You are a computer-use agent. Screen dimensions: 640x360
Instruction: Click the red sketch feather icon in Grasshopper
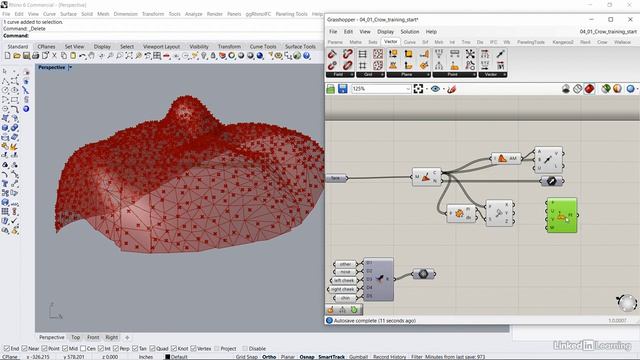pyautogui.click(x=451, y=89)
